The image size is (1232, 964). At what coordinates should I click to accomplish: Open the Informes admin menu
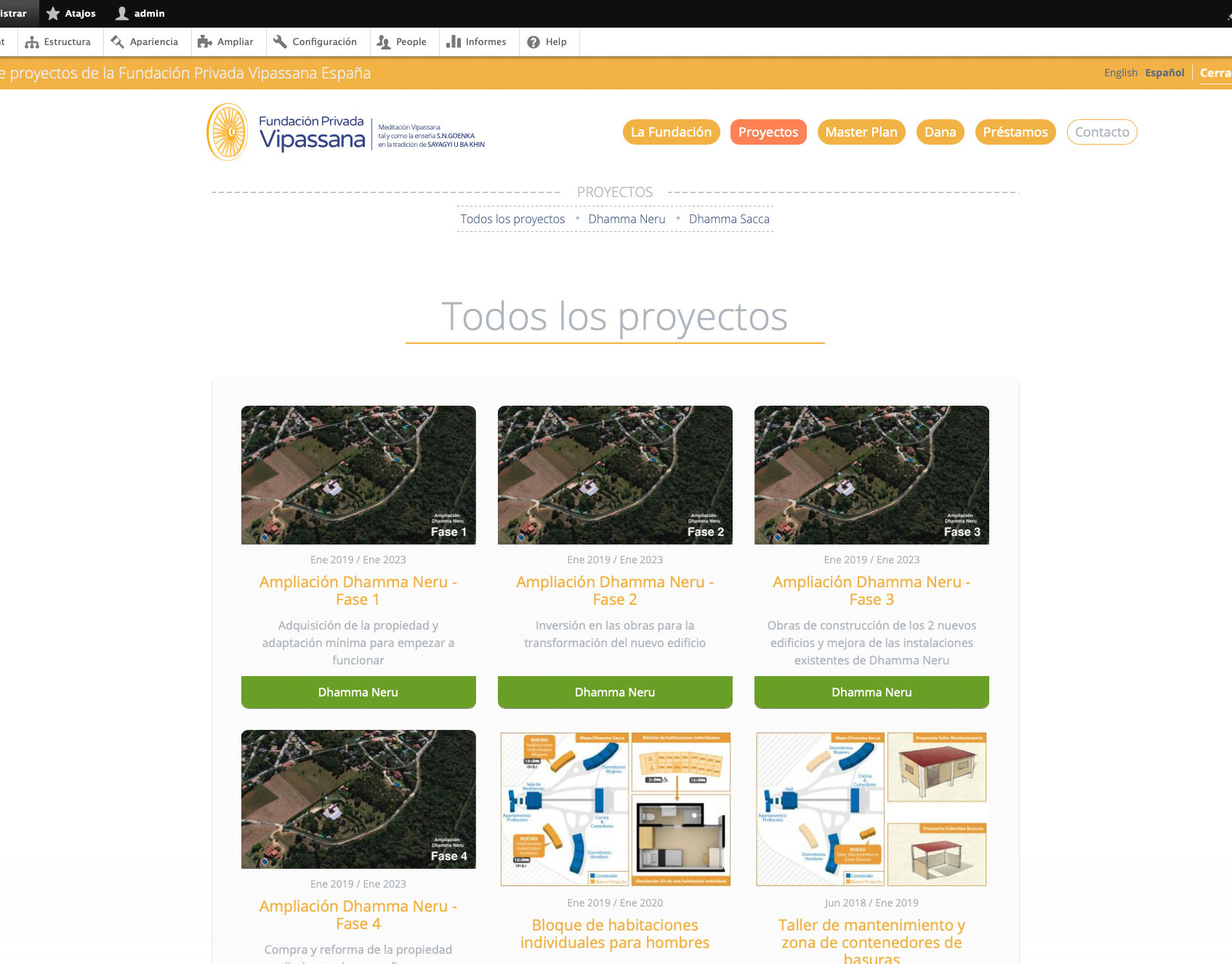(x=478, y=42)
